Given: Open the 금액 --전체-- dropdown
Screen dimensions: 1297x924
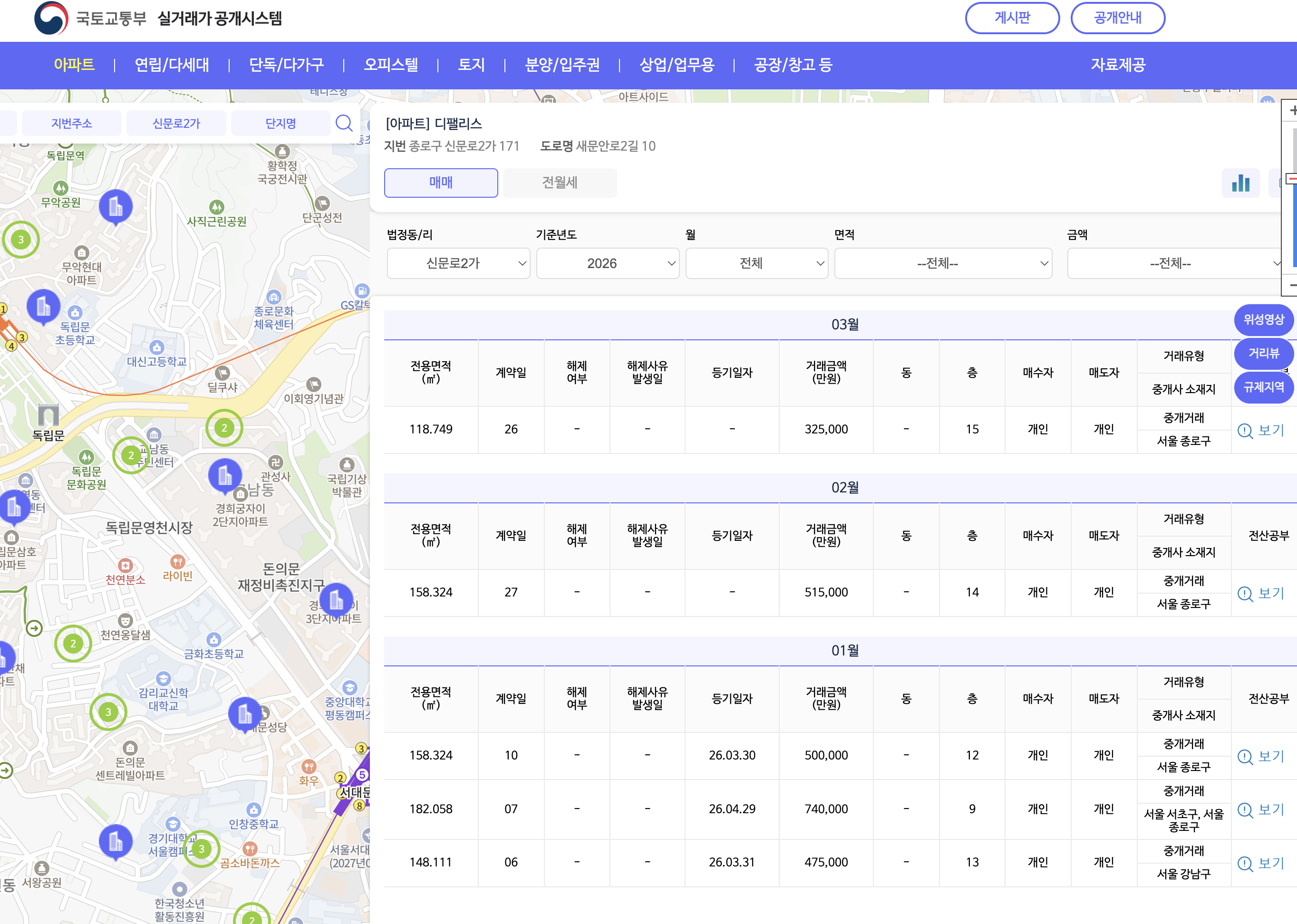Looking at the screenshot, I should tap(1175, 263).
